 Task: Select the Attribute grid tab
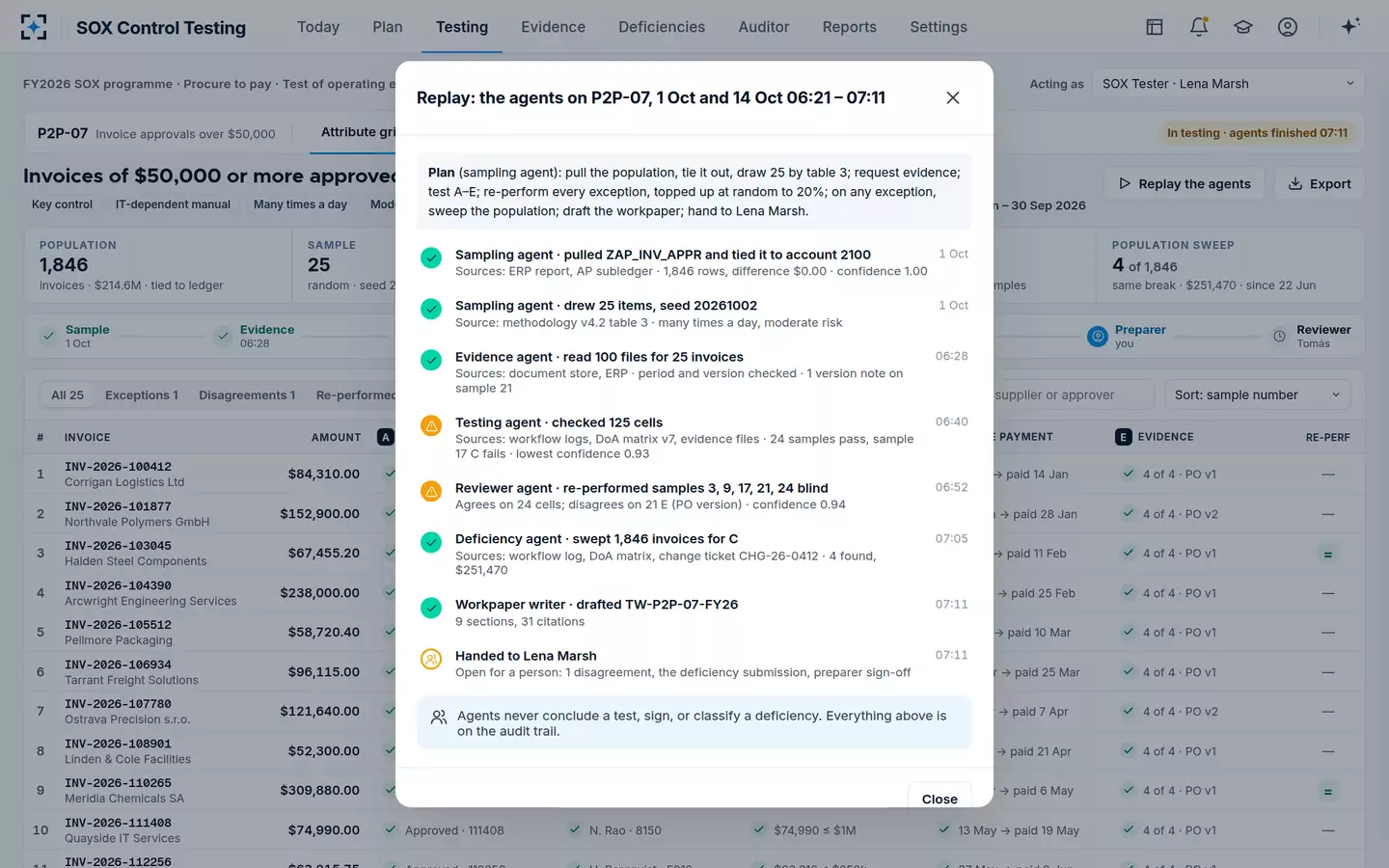(x=358, y=132)
